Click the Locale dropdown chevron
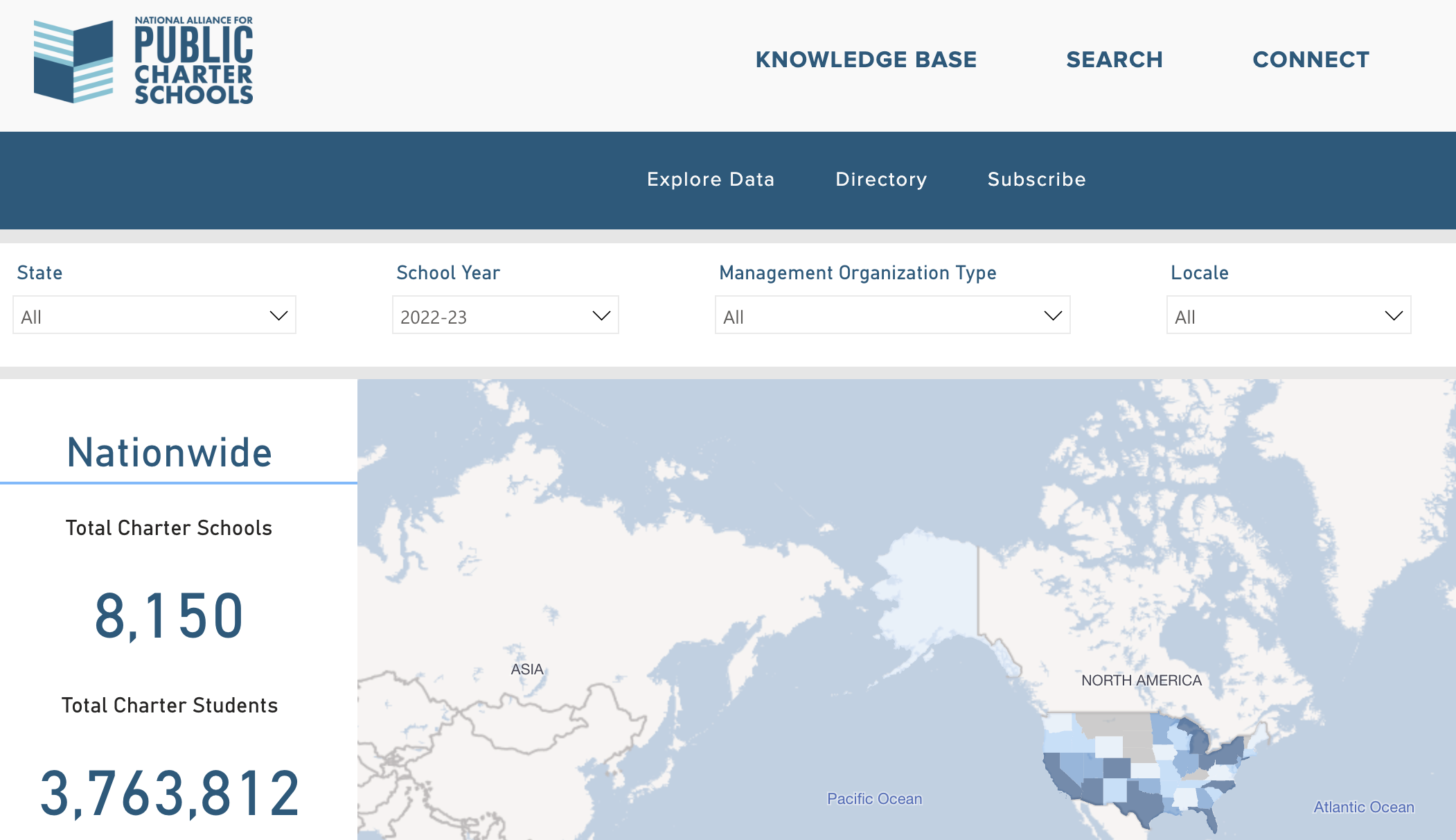1456x840 pixels. point(1394,315)
